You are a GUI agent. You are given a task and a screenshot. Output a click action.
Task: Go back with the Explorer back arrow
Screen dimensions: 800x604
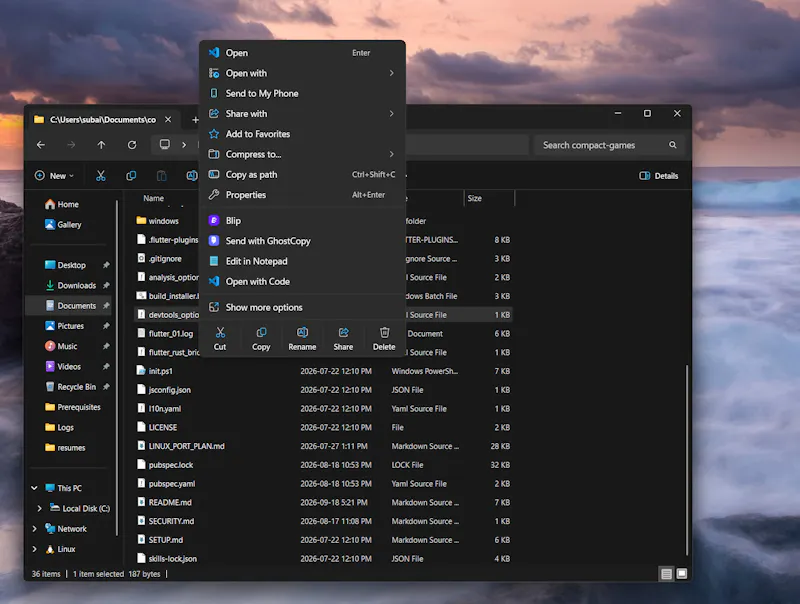(x=41, y=145)
